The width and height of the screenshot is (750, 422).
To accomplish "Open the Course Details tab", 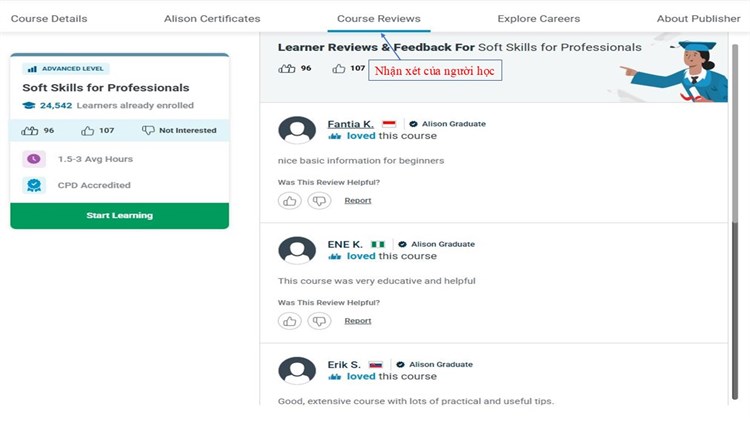I will (49, 19).
